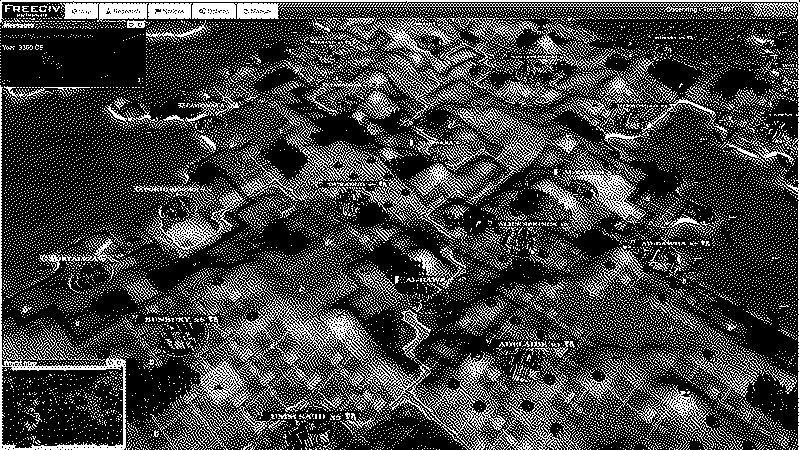Image resolution: width=800 pixels, height=450 pixels.
Task: Click the Year text in Messages
Action: point(24,47)
